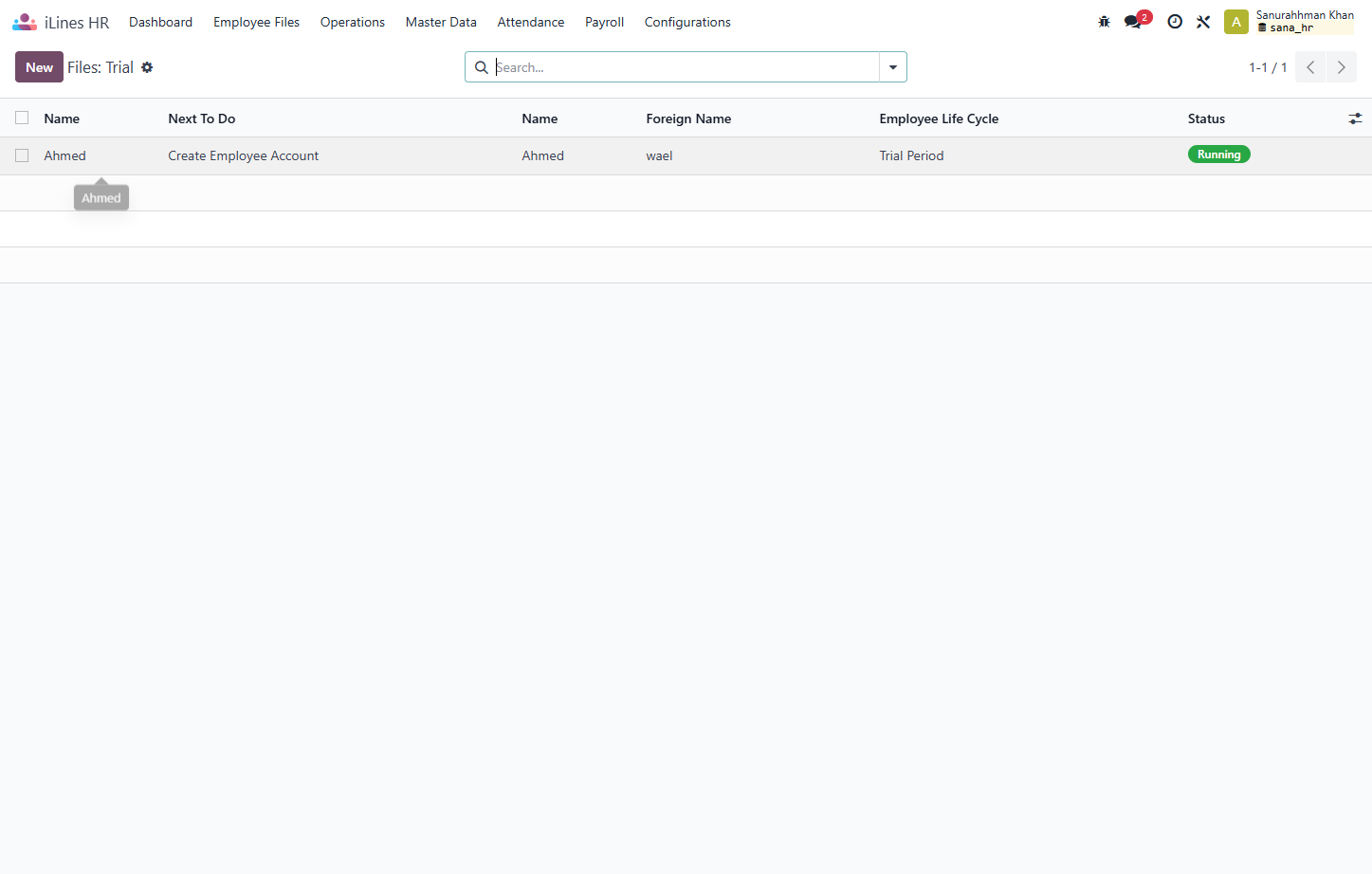
Task: Click the user avatar with letter A
Action: 1235,22
